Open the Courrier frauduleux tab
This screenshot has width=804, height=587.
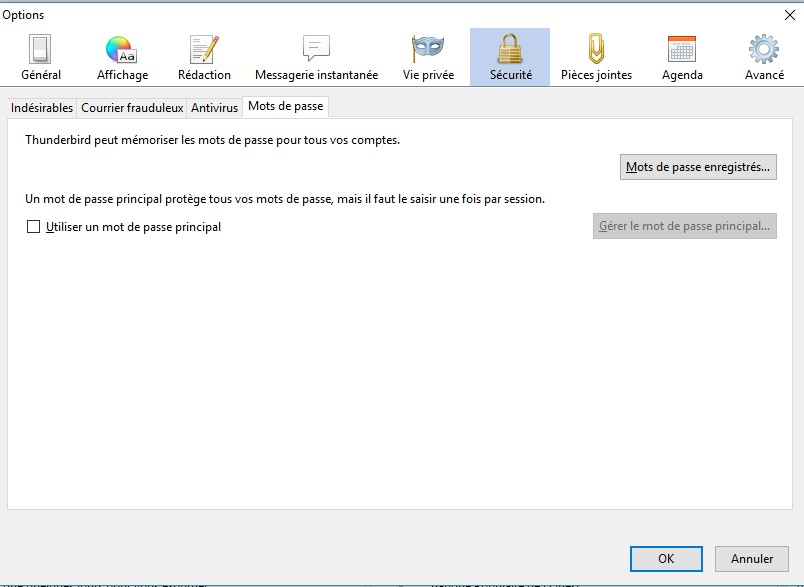[134, 107]
